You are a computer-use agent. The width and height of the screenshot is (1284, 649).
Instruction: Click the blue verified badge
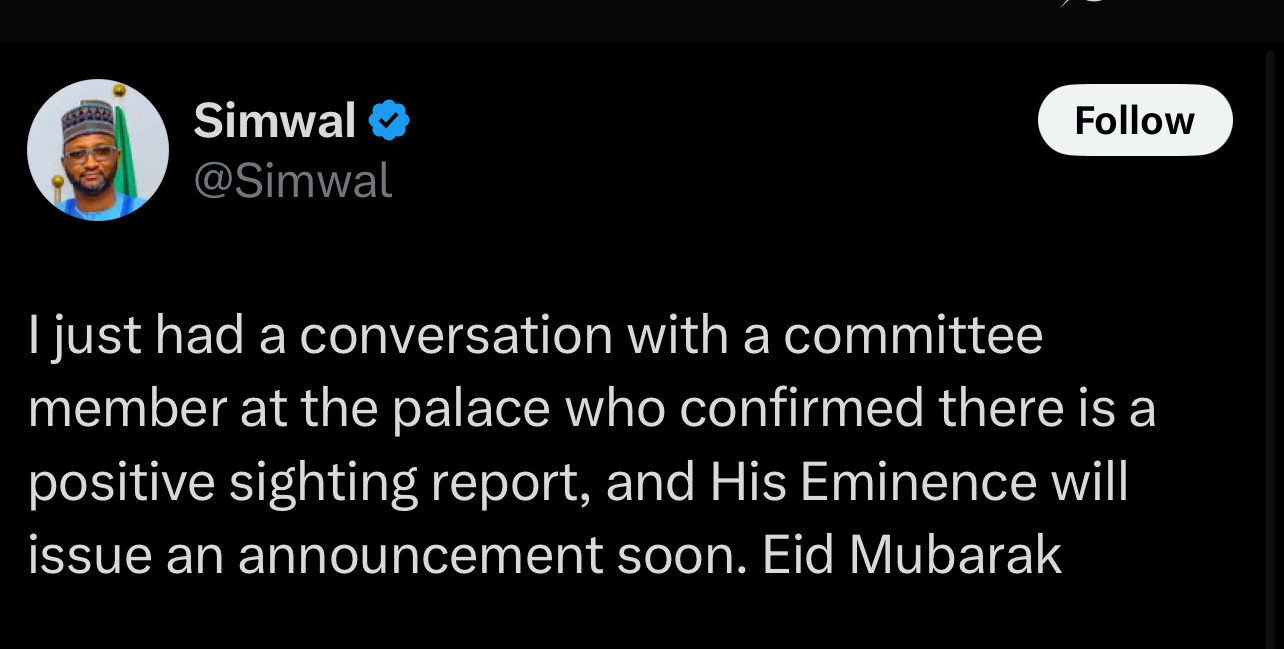(389, 121)
